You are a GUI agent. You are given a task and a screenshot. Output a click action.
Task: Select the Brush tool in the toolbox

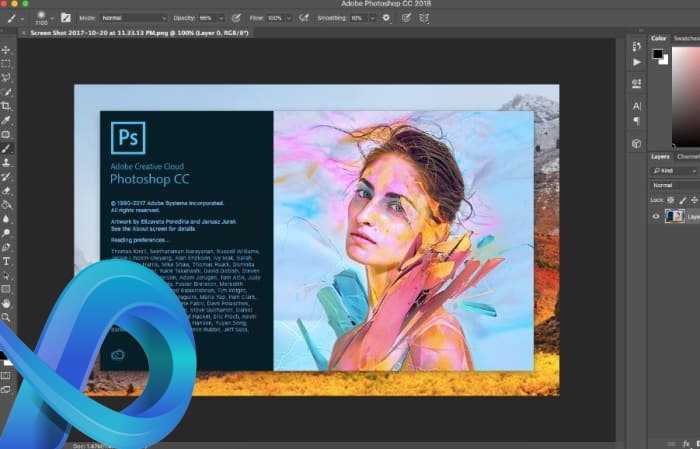point(6,149)
